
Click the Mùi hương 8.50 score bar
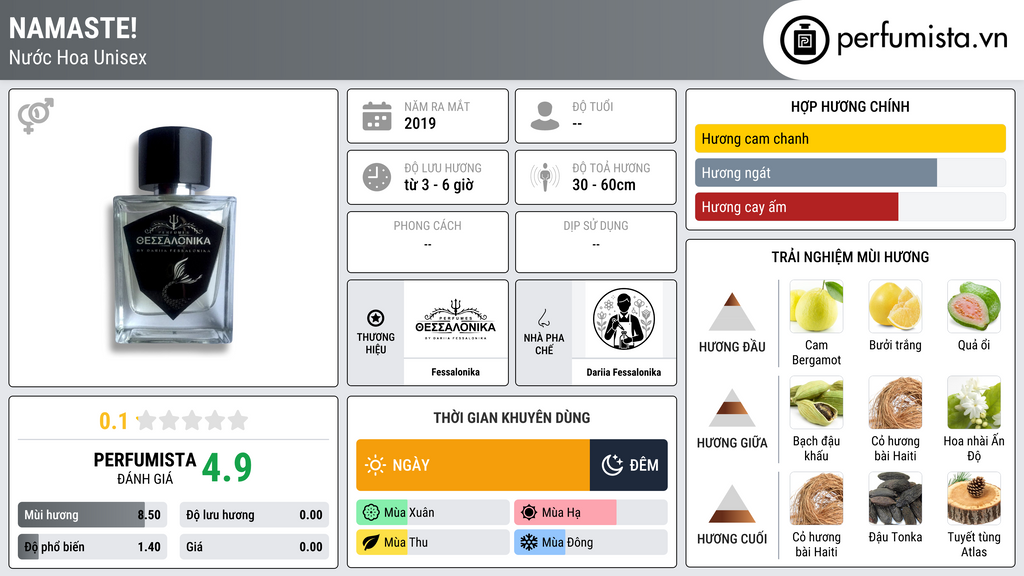[92, 515]
